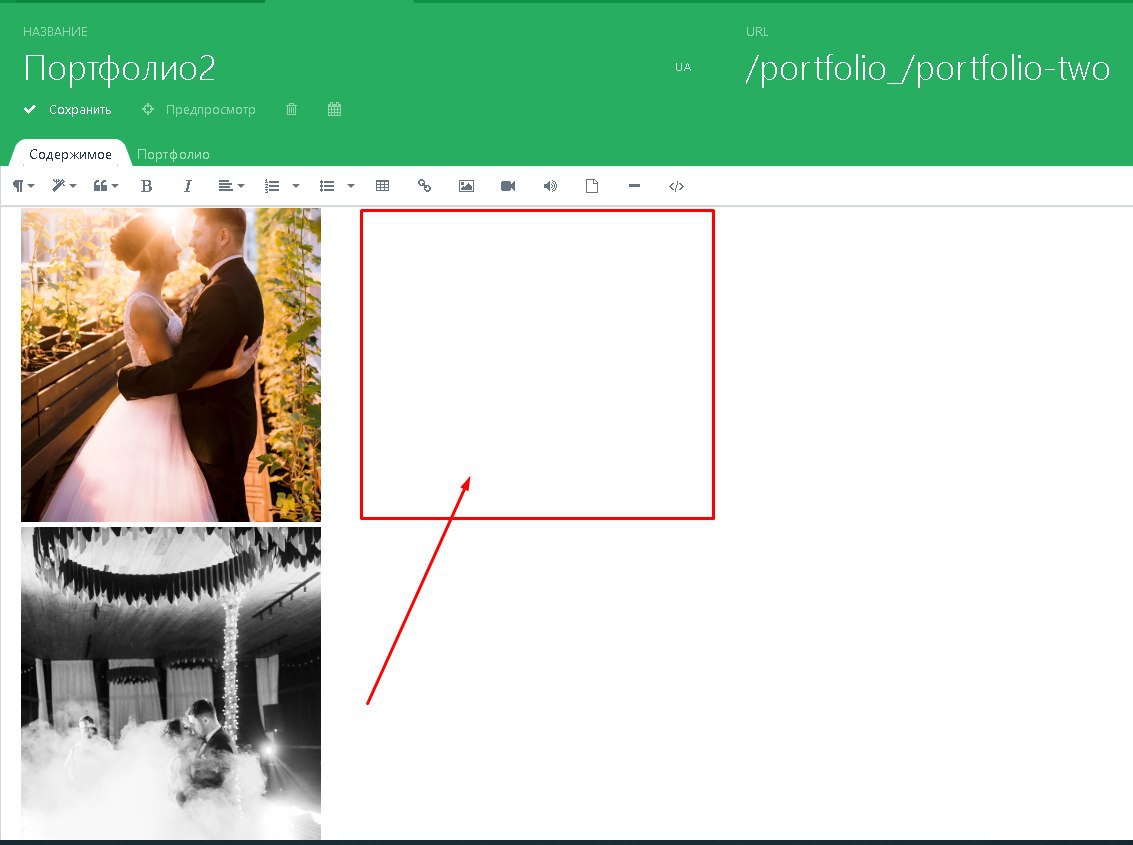Insert a horizontal line
This screenshot has width=1133, height=845.
pyautogui.click(x=634, y=186)
